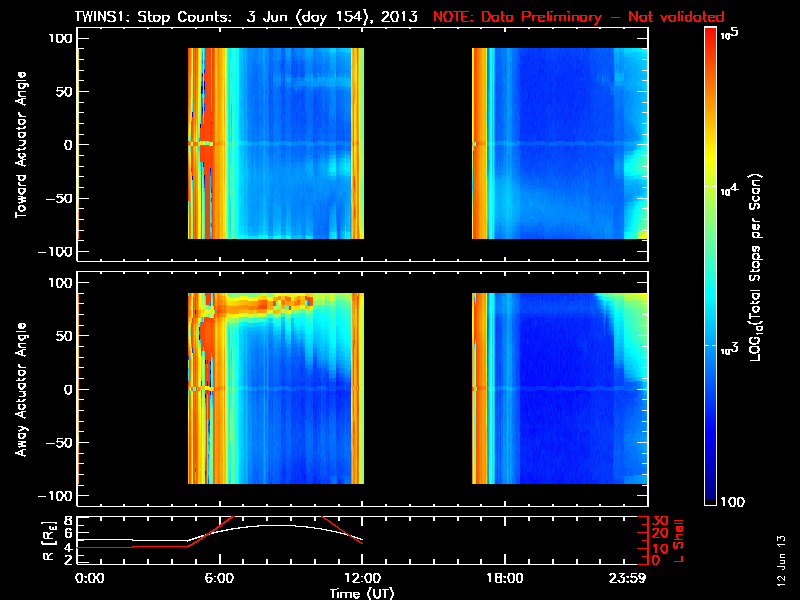Click the red horizontal band near 75° in Away panel
The width and height of the screenshot is (800, 600).
click(263, 305)
